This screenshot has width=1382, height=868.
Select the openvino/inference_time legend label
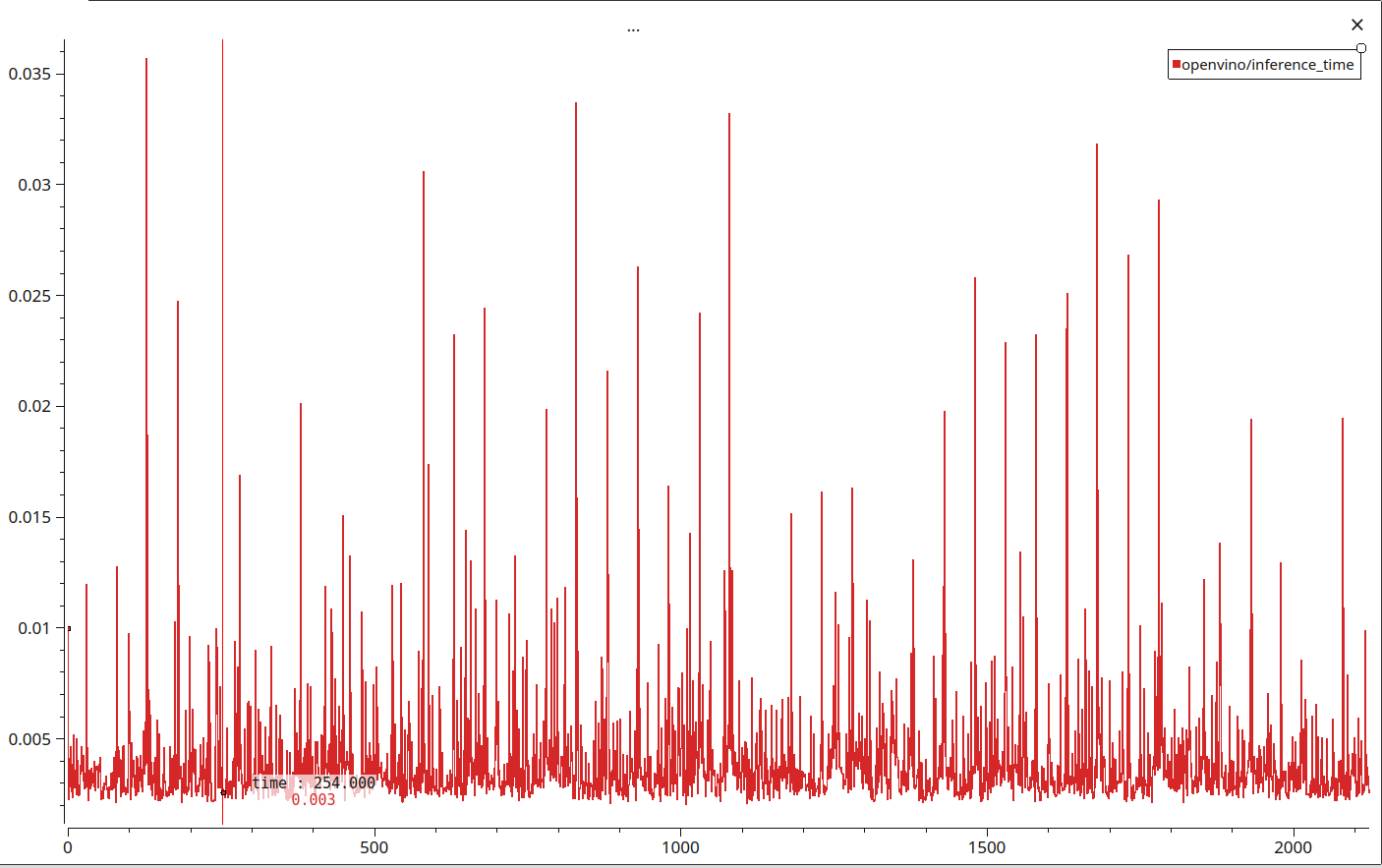[x=1267, y=65]
